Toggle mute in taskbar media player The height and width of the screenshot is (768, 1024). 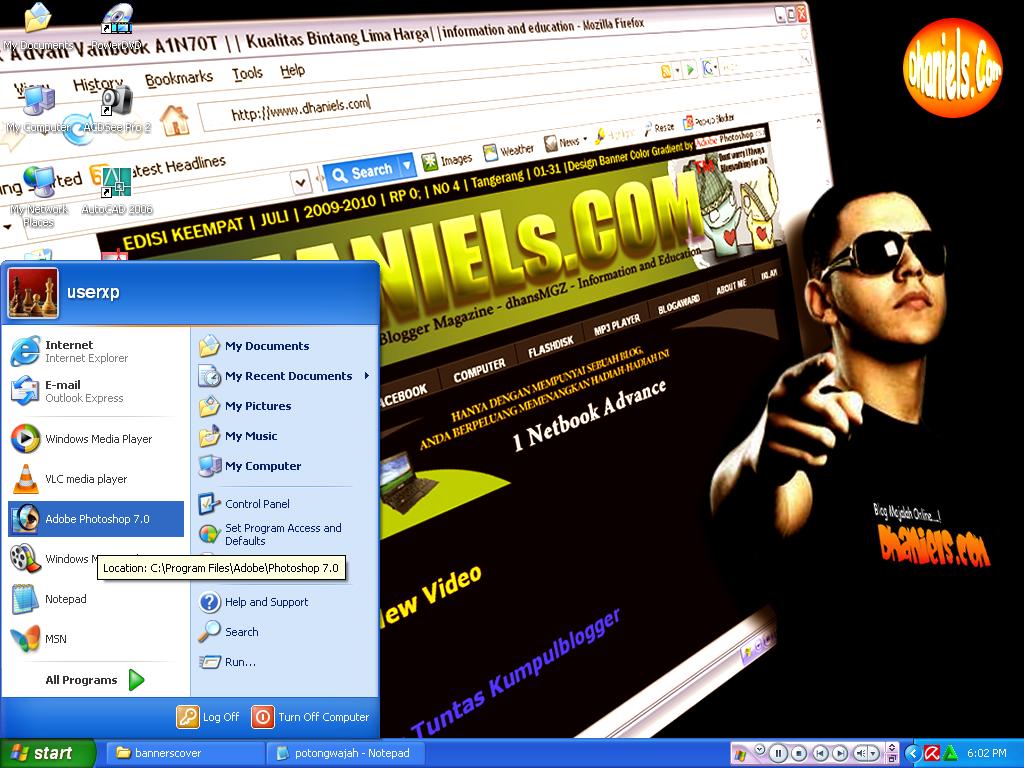click(x=860, y=754)
